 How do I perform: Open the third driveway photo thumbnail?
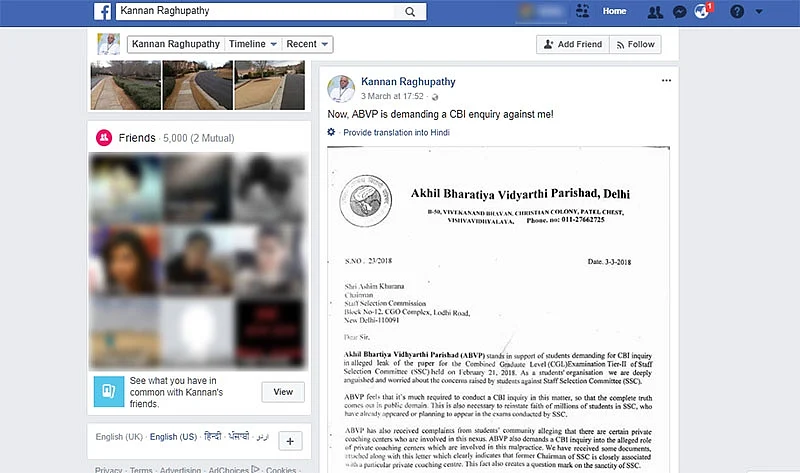(x=269, y=85)
